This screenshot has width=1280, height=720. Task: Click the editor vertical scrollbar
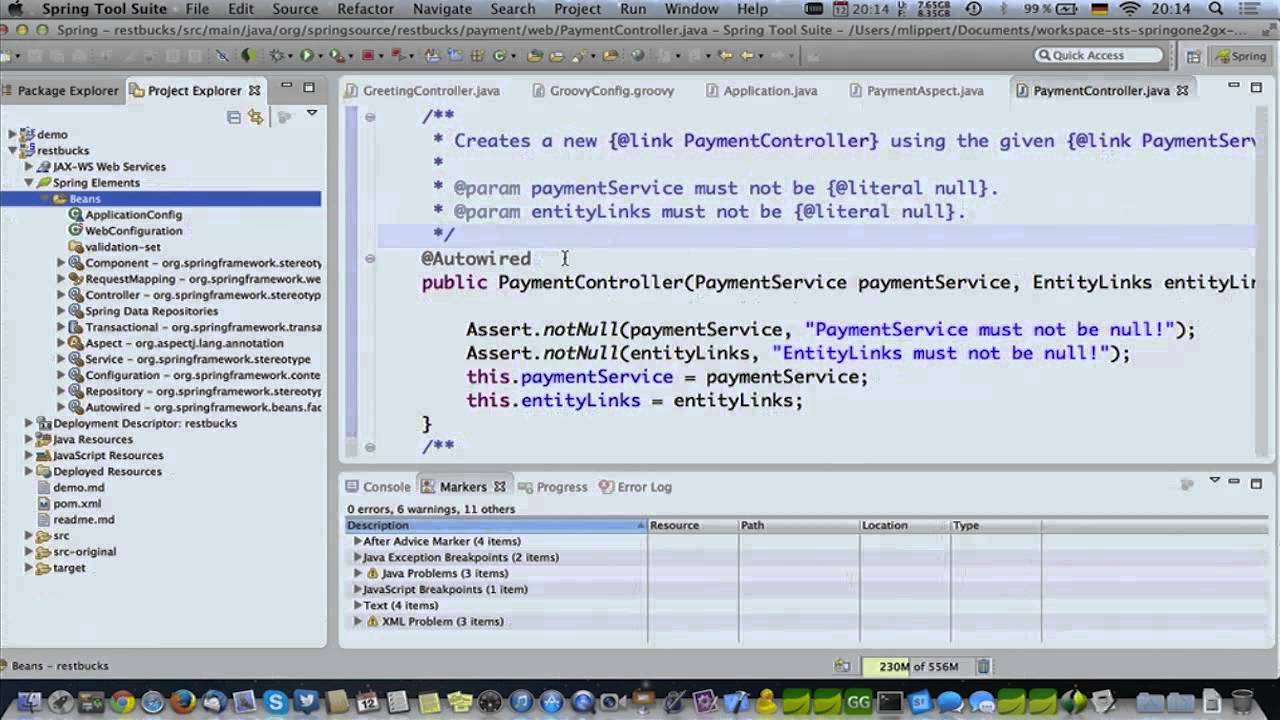pos(1260,280)
